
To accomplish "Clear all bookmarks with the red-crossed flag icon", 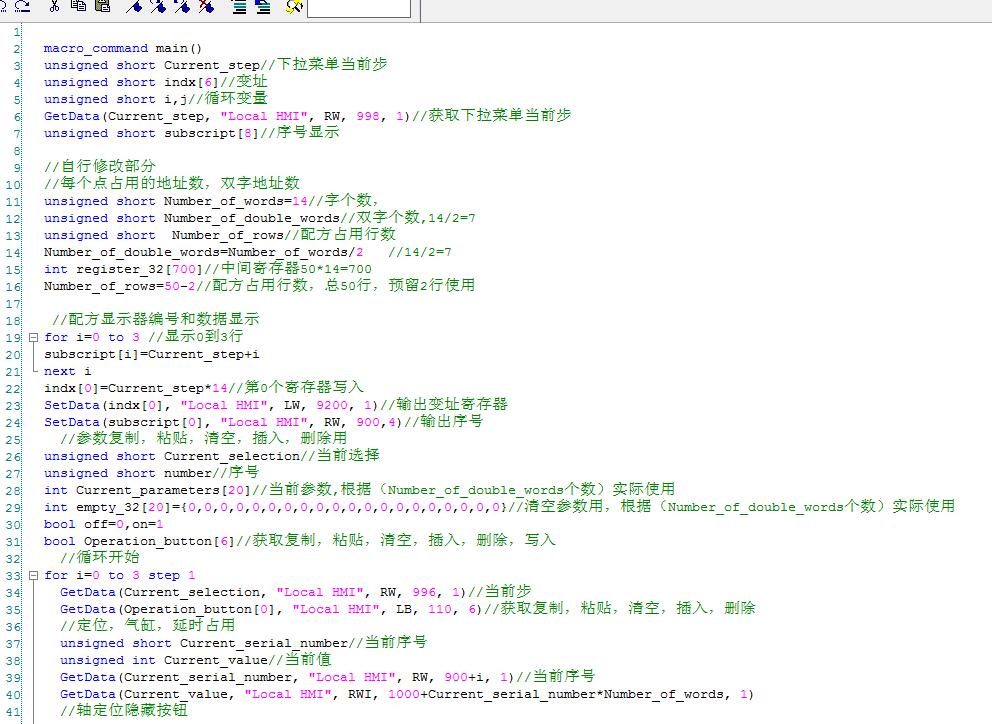I will pos(206,7).
